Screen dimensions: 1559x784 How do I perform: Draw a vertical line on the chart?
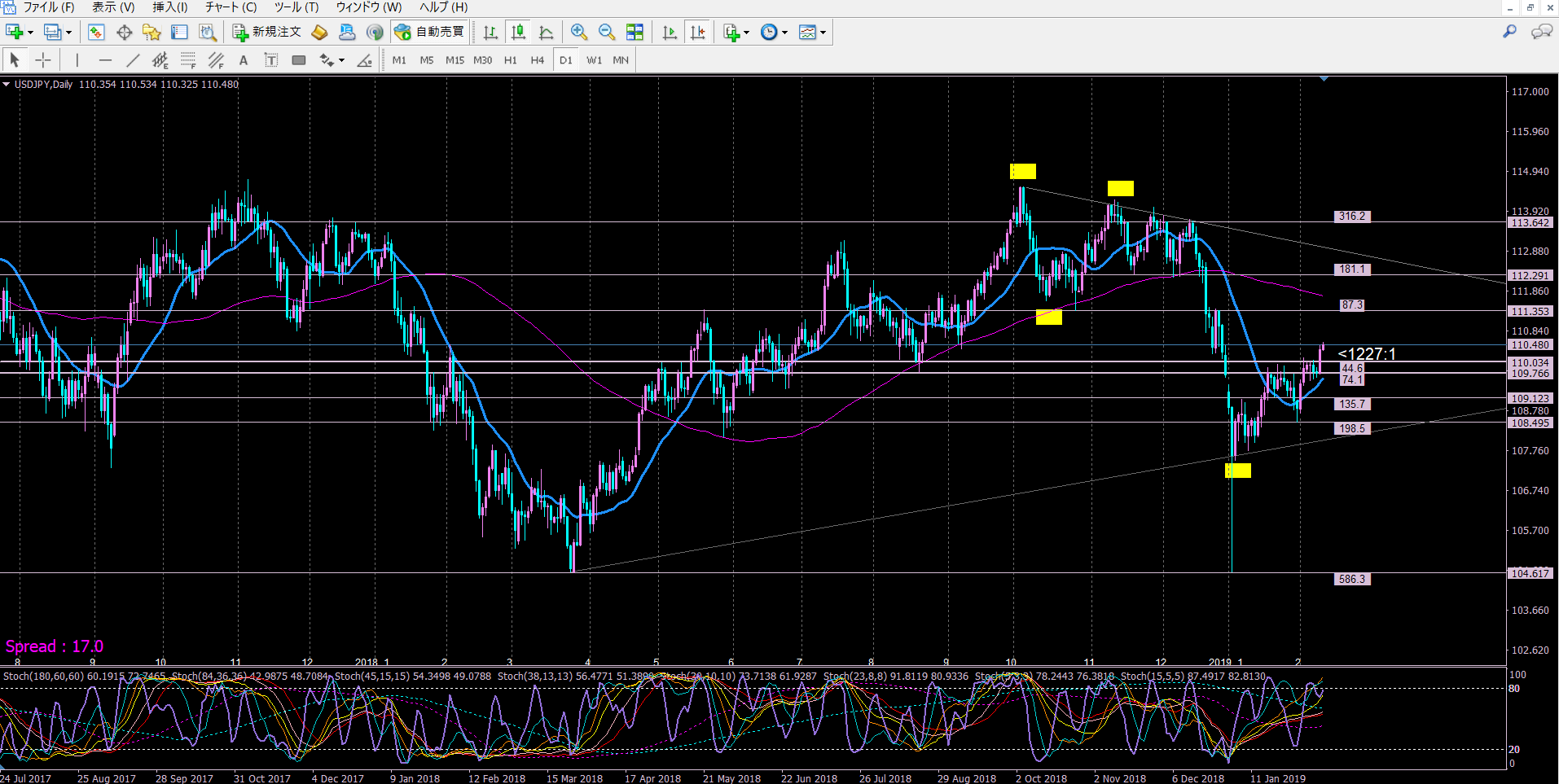click(x=77, y=59)
